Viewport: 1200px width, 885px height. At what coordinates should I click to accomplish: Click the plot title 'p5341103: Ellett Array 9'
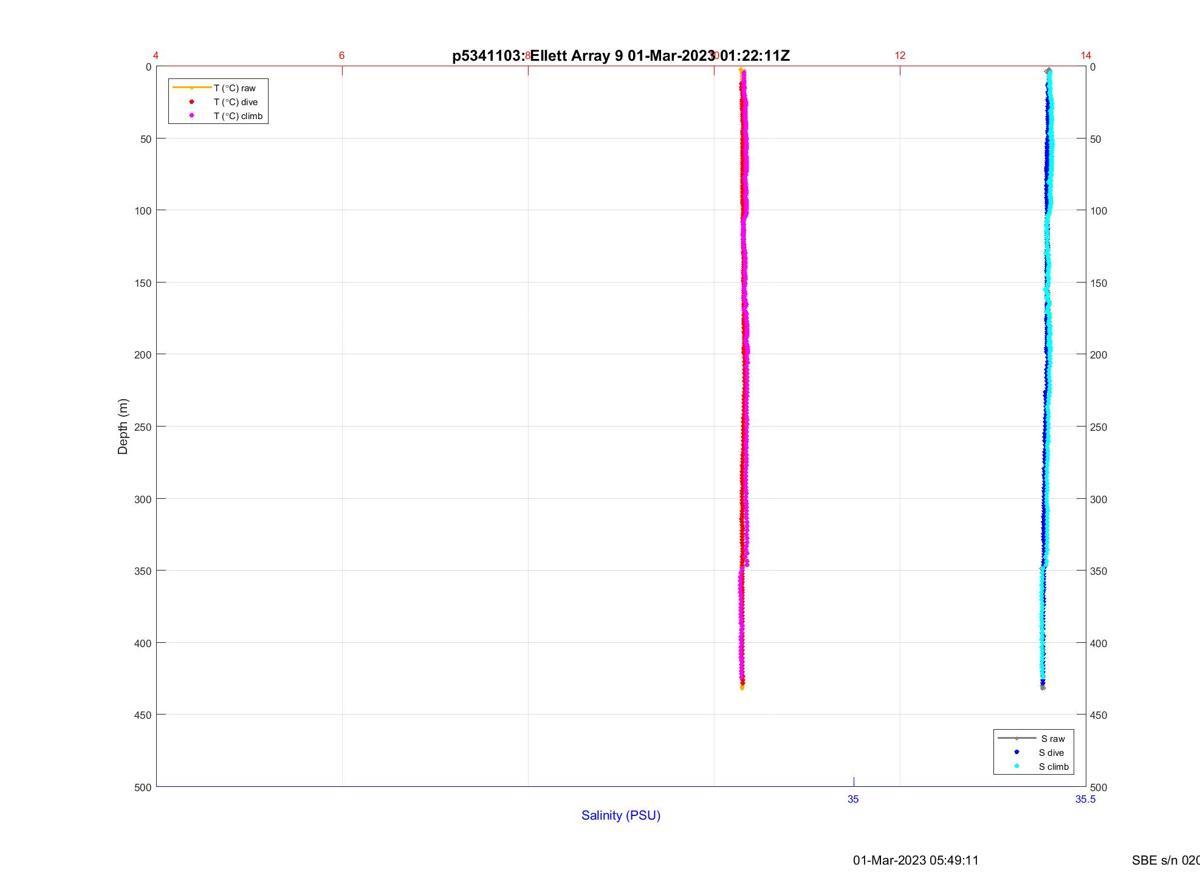(538, 56)
